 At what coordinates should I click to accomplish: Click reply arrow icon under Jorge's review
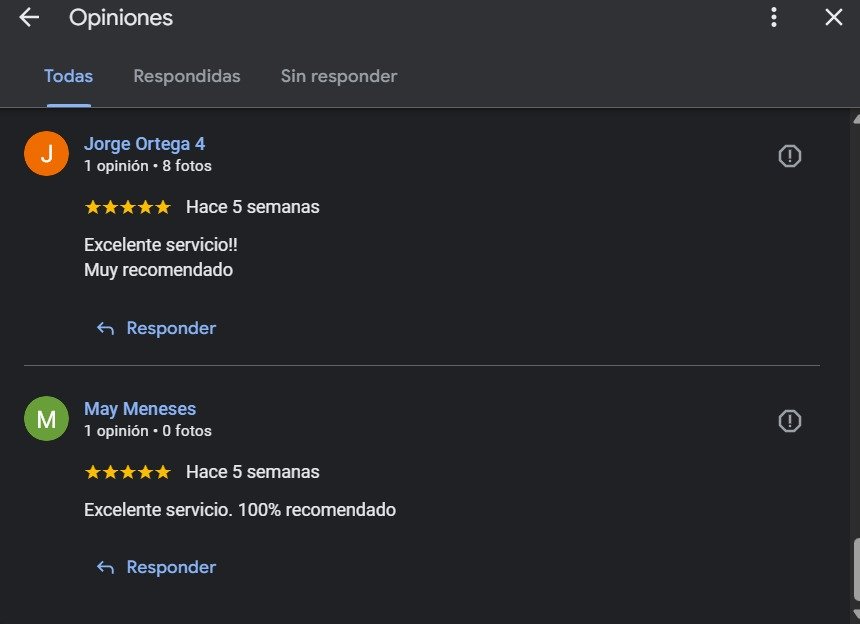105,328
